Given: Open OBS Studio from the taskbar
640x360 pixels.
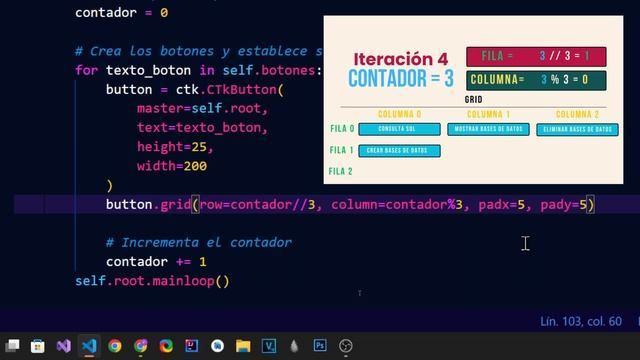Looking at the screenshot, I should click(x=346, y=346).
